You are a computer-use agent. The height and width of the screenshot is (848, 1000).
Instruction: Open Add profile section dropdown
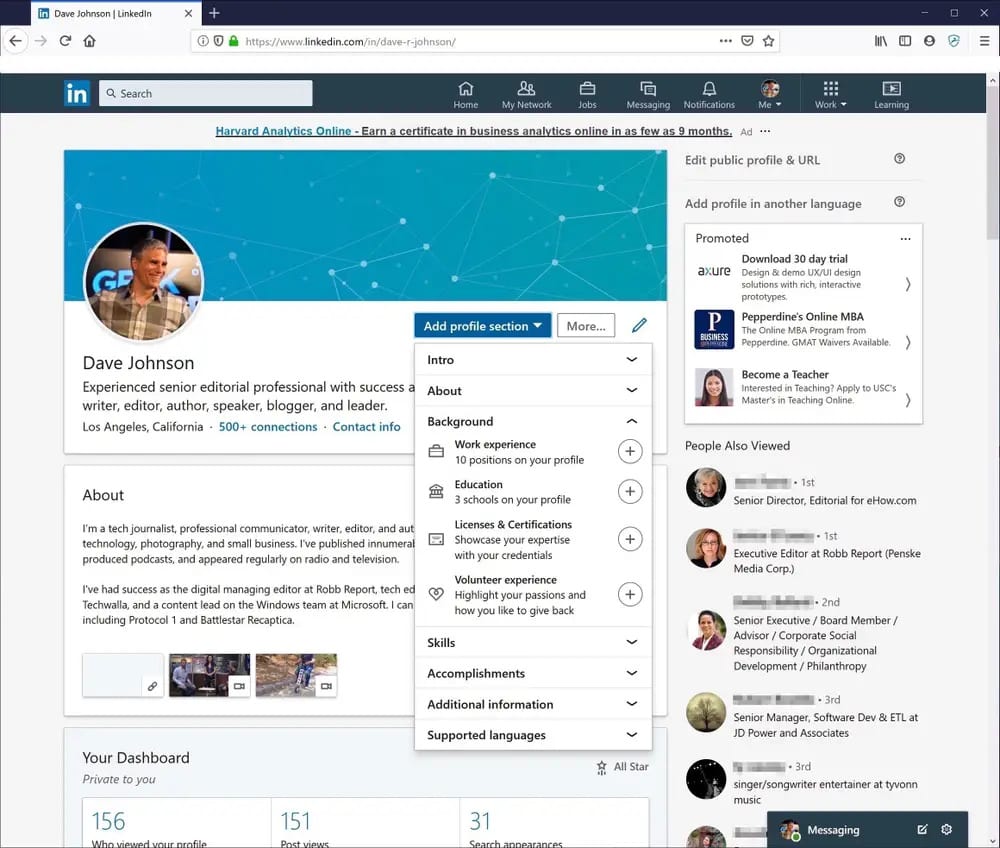(x=482, y=326)
